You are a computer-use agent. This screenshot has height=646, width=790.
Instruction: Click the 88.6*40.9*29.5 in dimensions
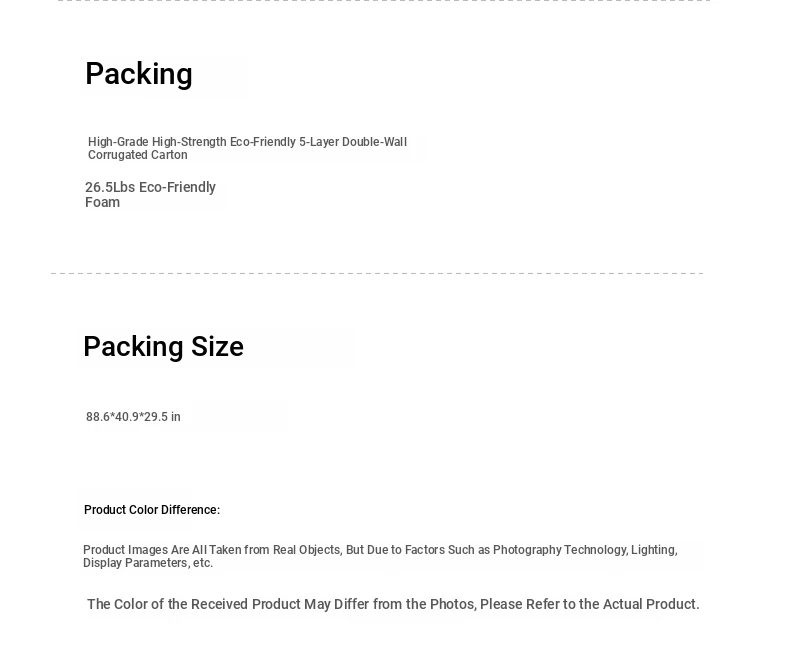pos(133,417)
